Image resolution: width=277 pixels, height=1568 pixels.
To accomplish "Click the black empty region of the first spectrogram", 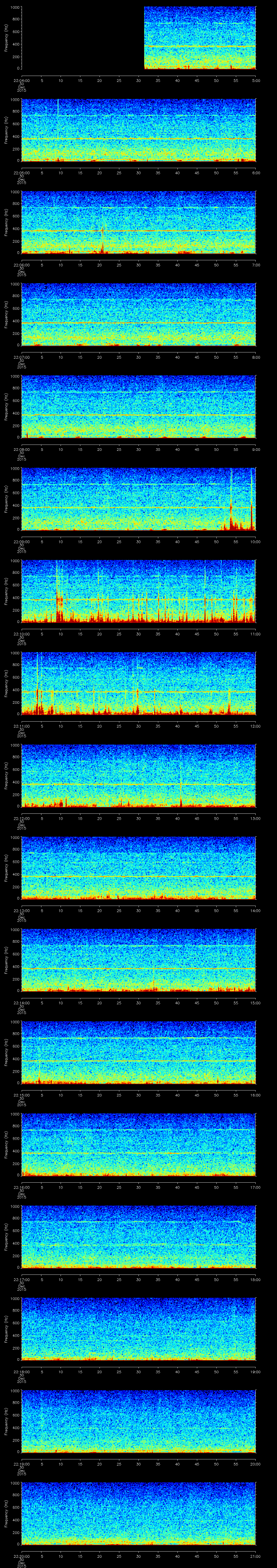I will coord(82,38).
